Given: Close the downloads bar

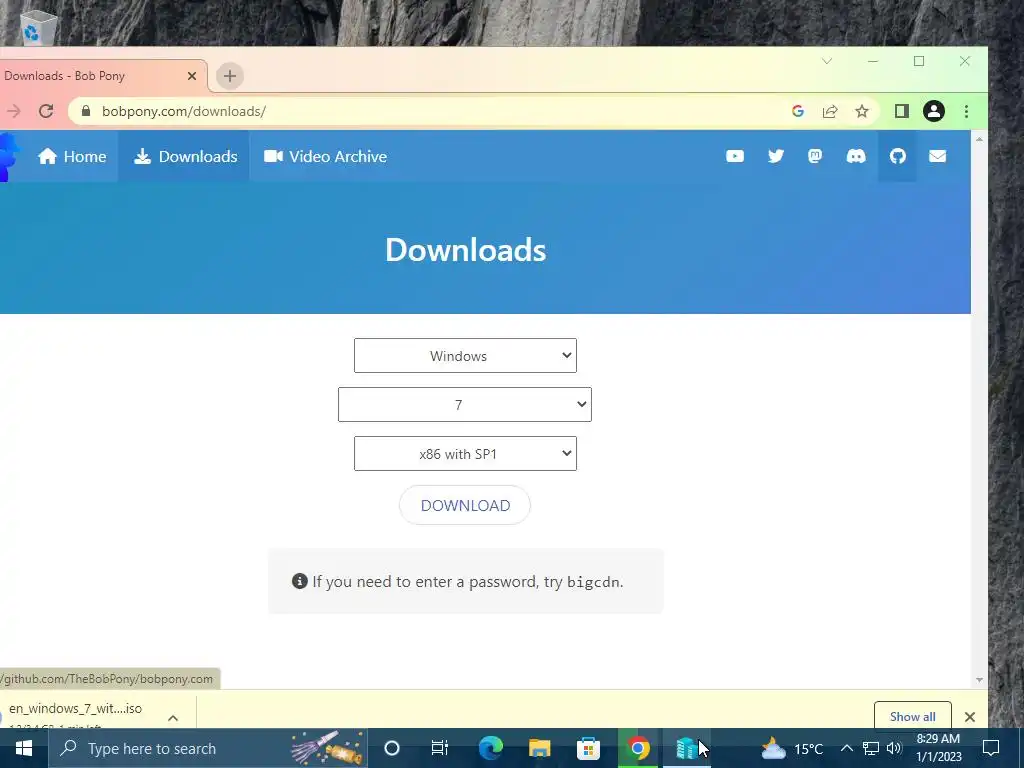Looking at the screenshot, I should point(970,717).
